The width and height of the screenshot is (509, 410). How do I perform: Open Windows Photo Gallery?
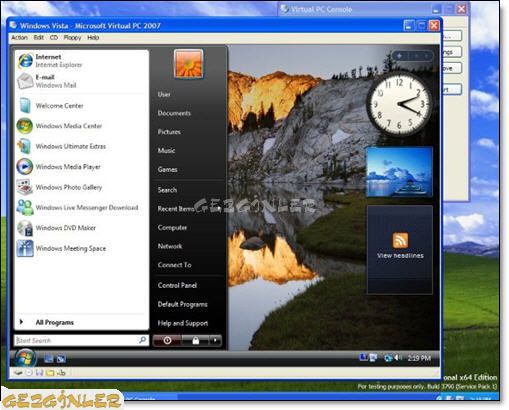[x=82, y=187]
